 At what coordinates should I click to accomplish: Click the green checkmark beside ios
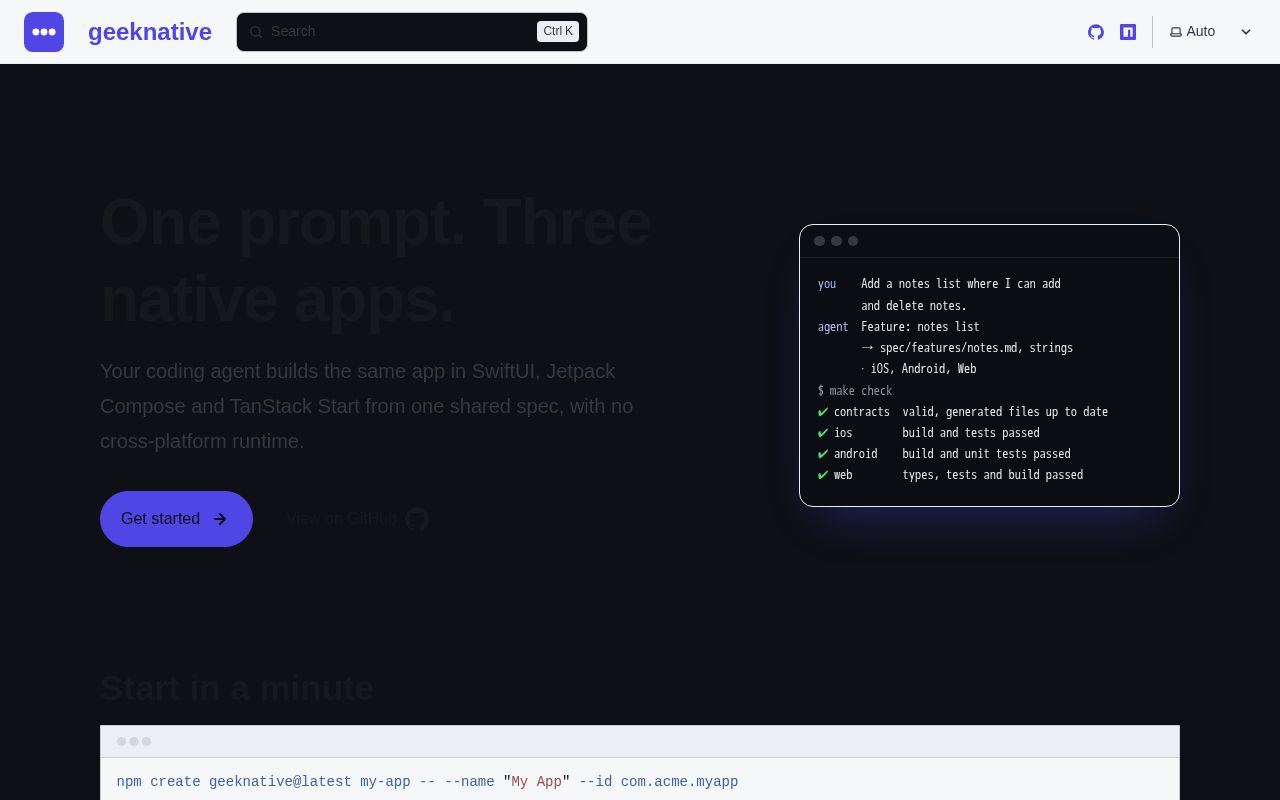(x=823, y=433)
